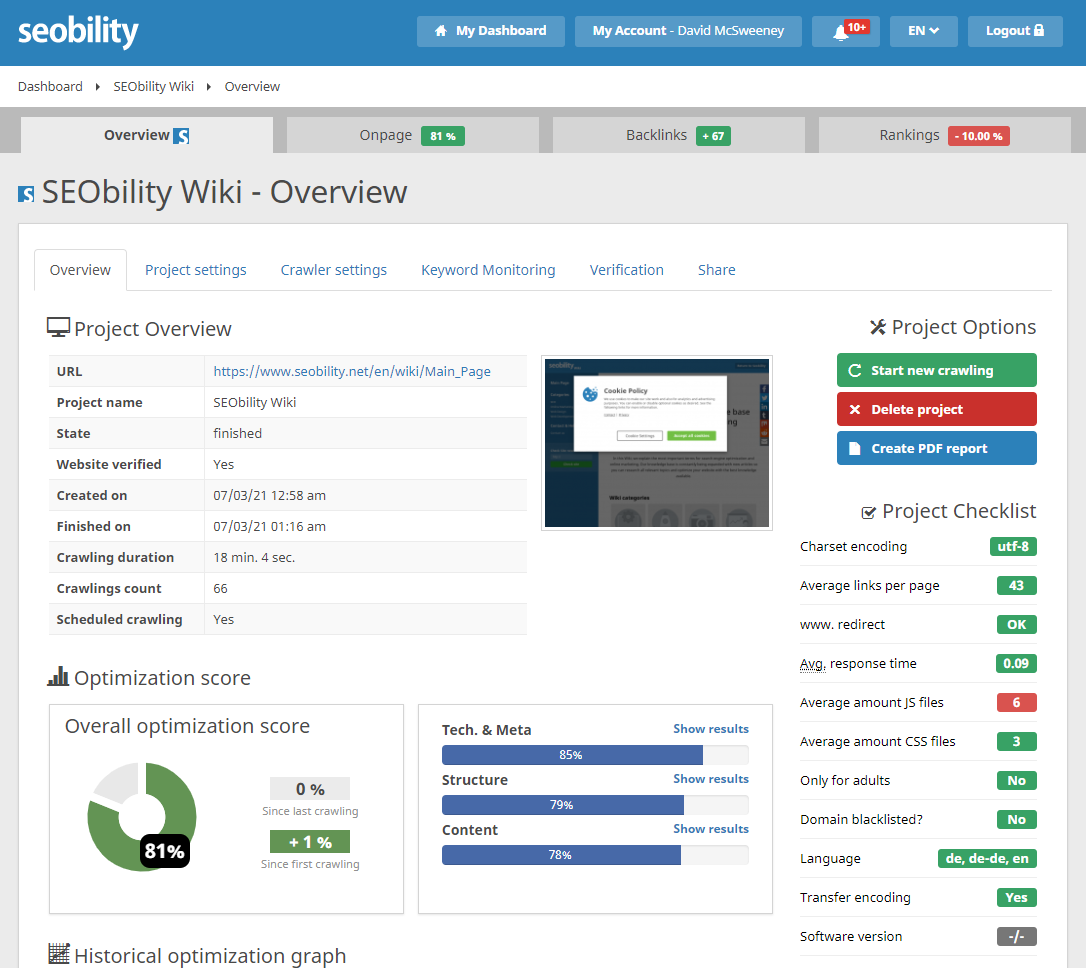Click the website screenshot thumbnail
The width and height of the screenshot is (1086, 968).
[656, 441]
